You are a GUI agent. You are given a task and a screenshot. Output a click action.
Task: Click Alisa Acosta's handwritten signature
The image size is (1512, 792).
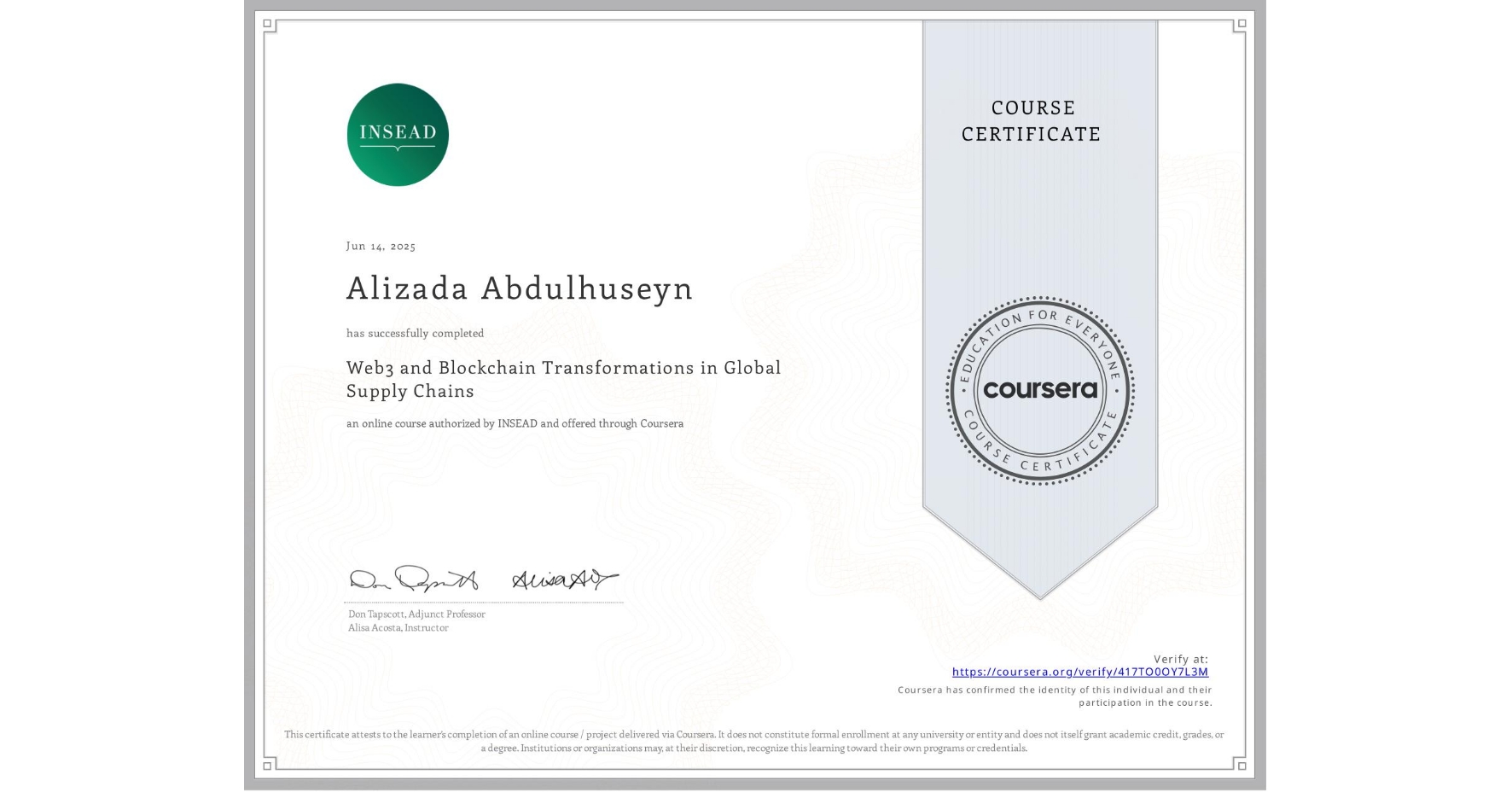565,579
